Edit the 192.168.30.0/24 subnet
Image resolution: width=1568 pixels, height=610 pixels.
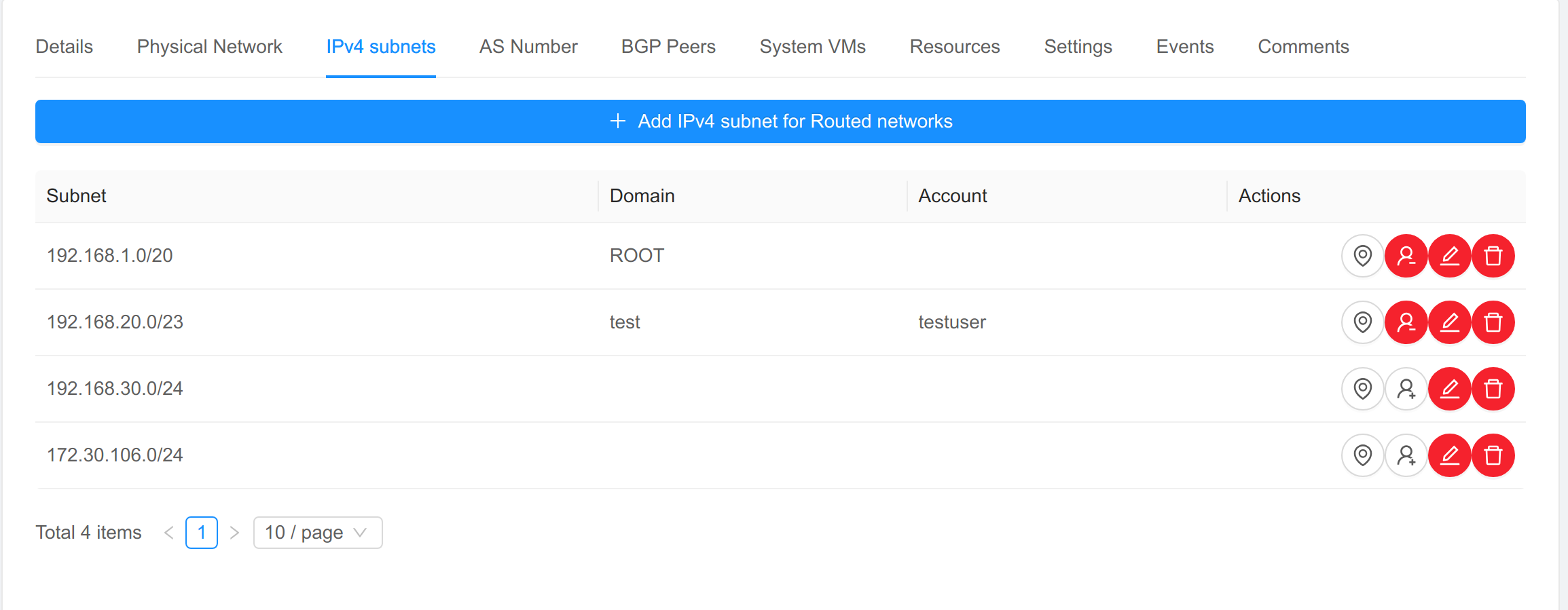[x=1449, y=389]
